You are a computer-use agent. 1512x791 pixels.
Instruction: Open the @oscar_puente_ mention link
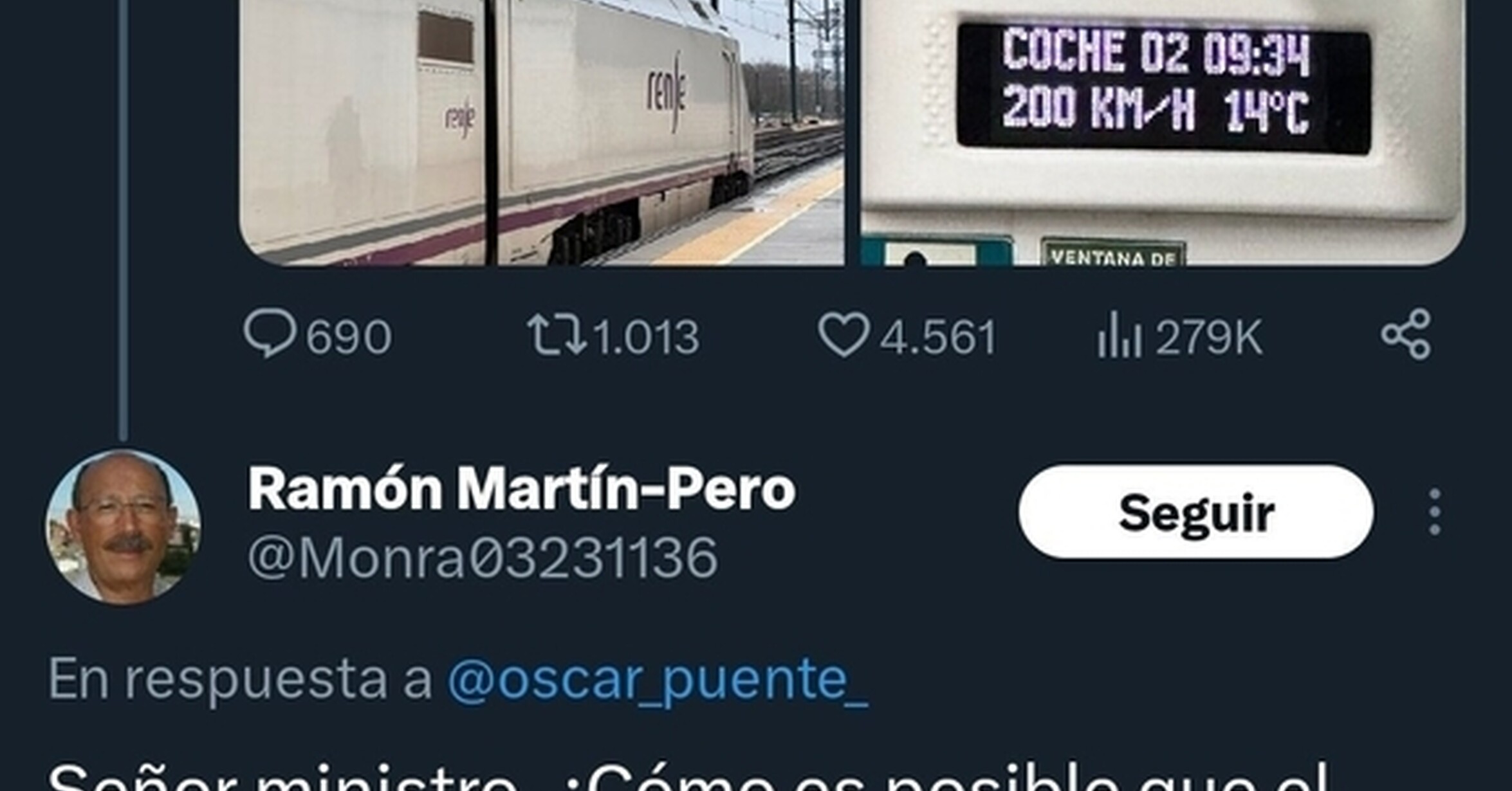657,679
